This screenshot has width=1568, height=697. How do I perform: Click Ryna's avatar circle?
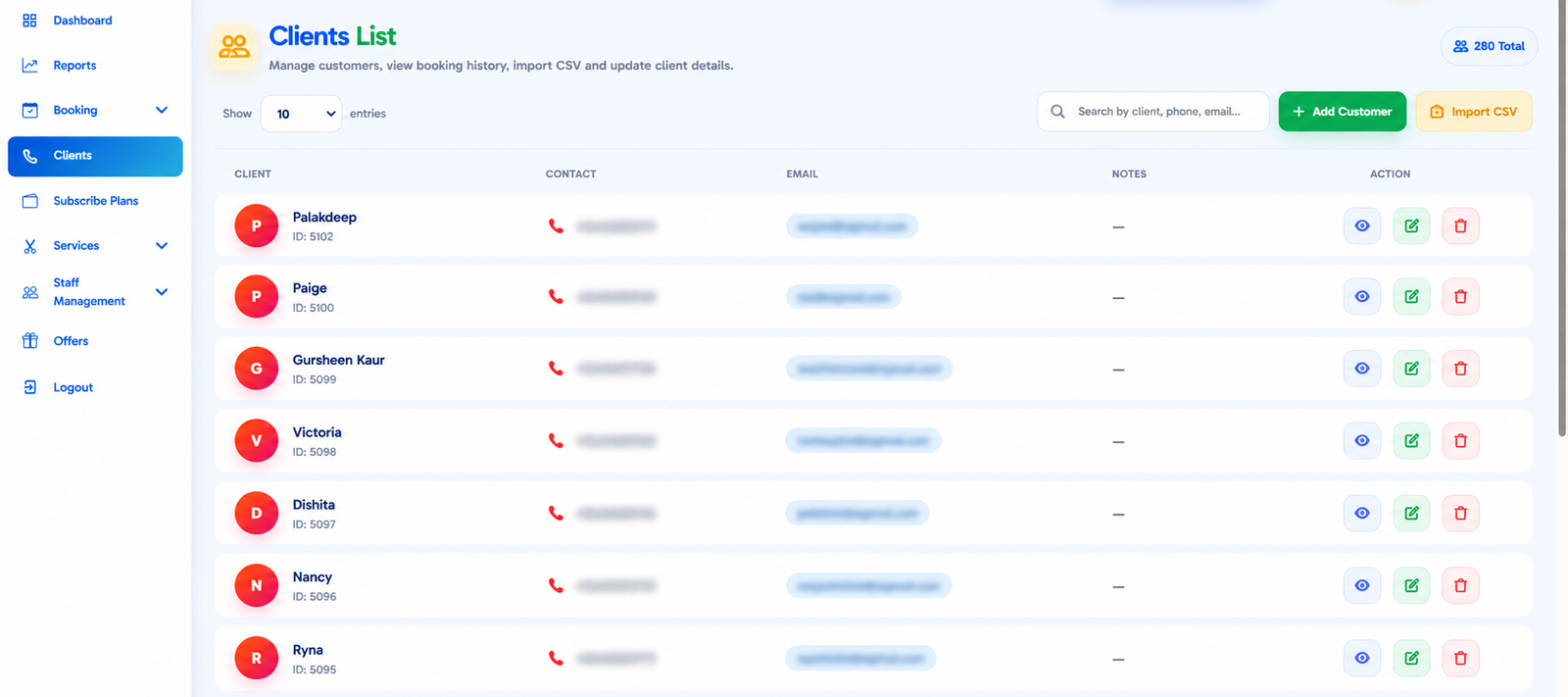click(257, 659)
